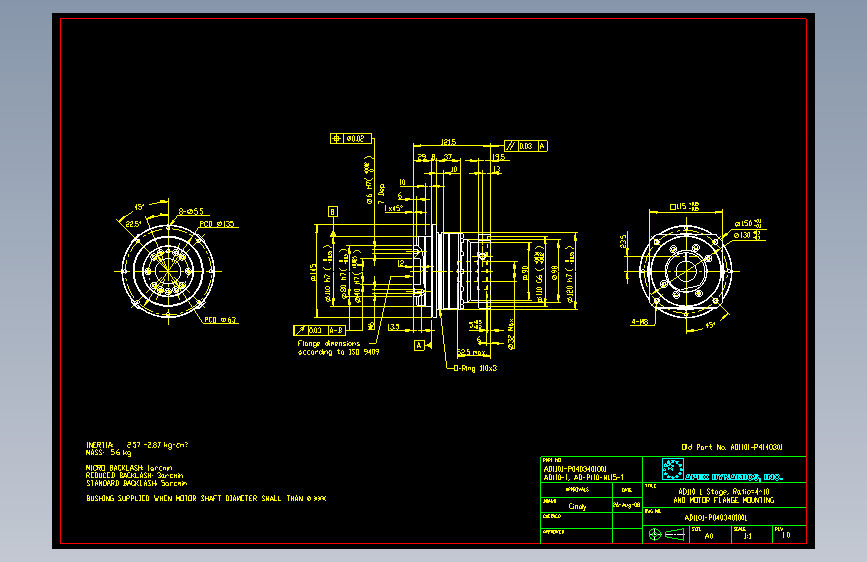867x562 pixels.
Task: Select the '62.5 max' dimension text
Action: (472, 352)
